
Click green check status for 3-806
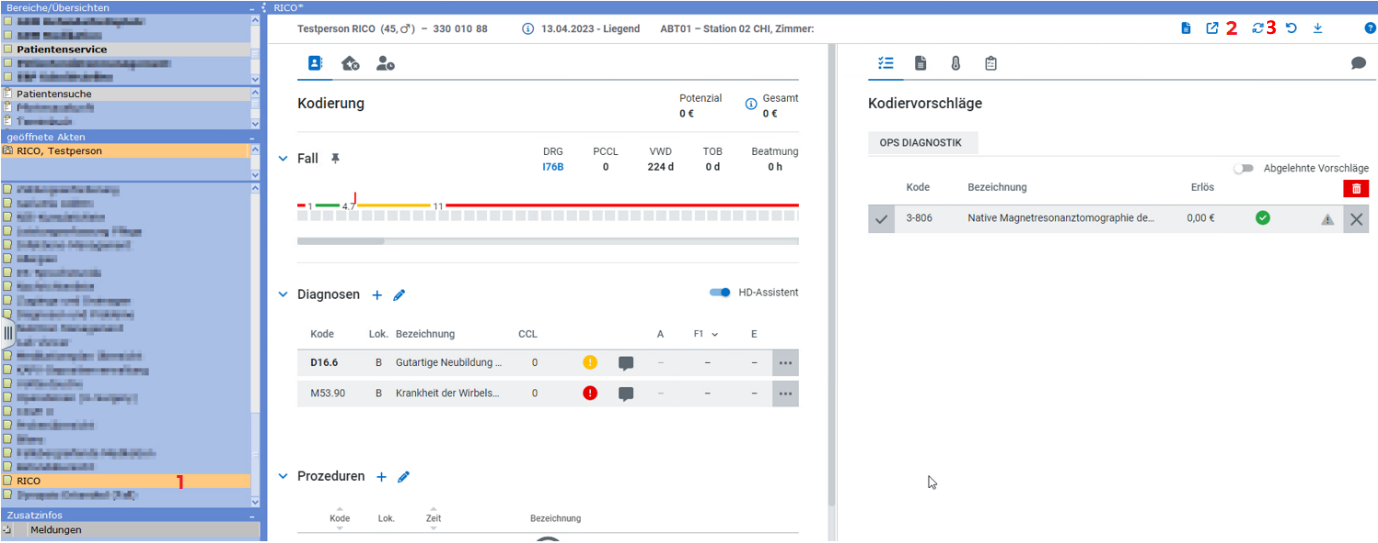coord(1263,217)
